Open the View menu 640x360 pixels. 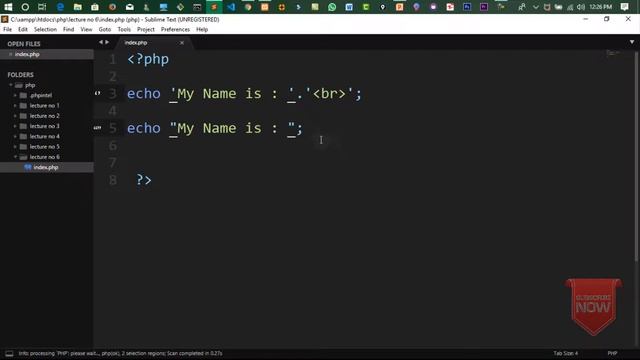86,29
